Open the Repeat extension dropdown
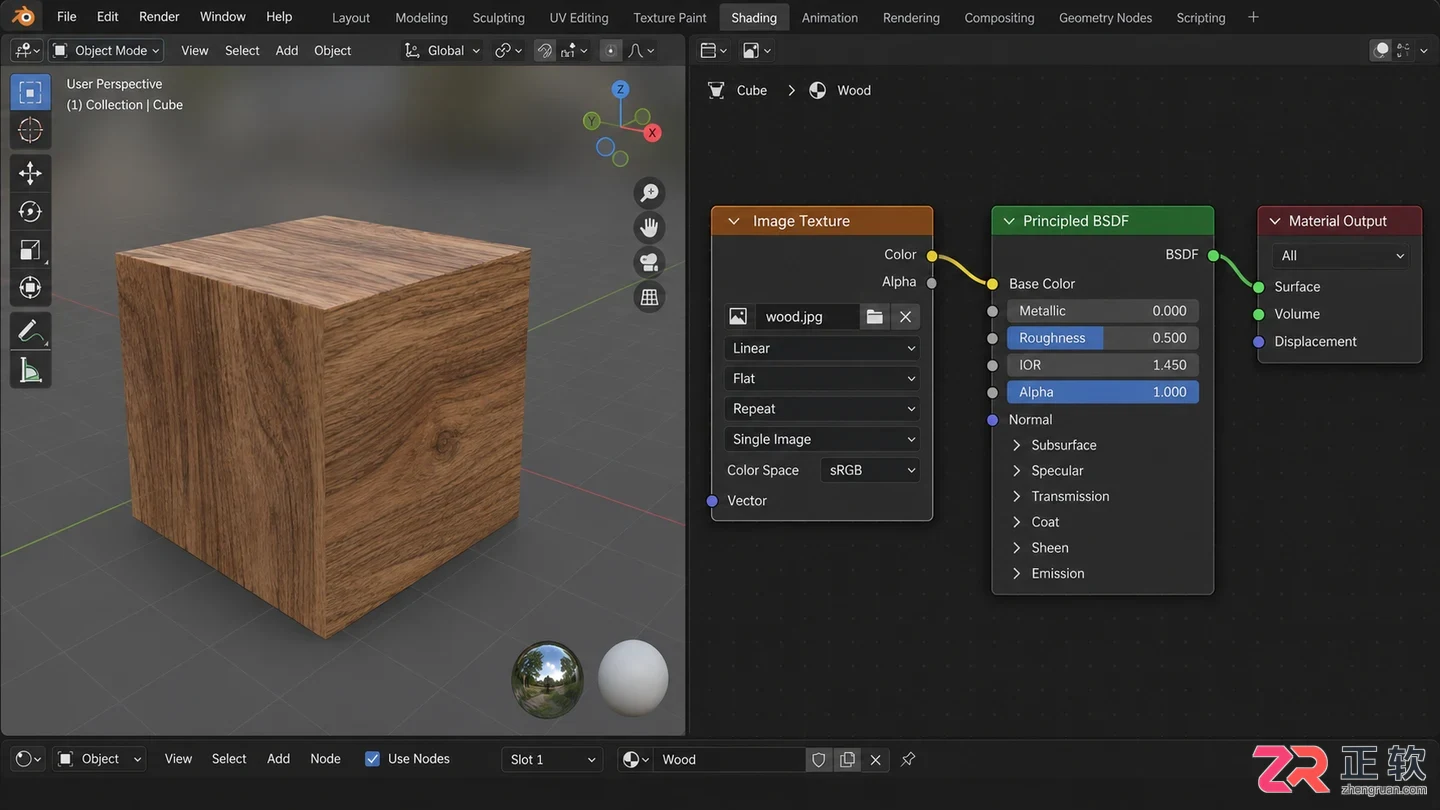Screen dimensions: 1440x810 (822, 408)
